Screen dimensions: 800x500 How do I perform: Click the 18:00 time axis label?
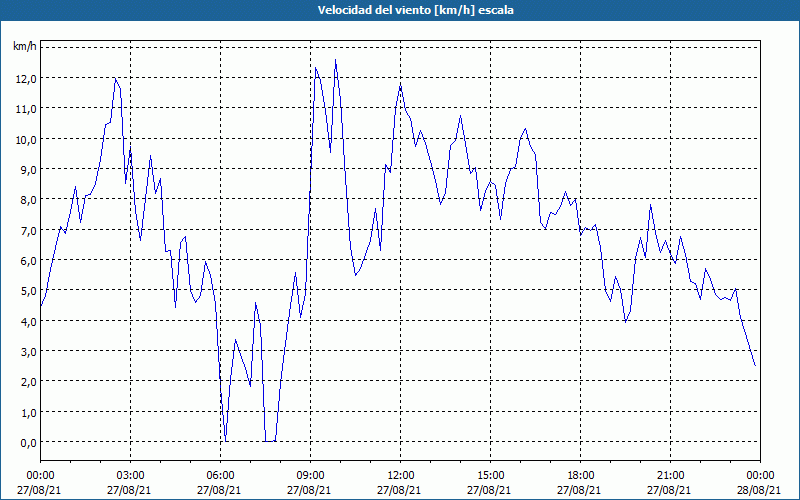tap(581, 476)
